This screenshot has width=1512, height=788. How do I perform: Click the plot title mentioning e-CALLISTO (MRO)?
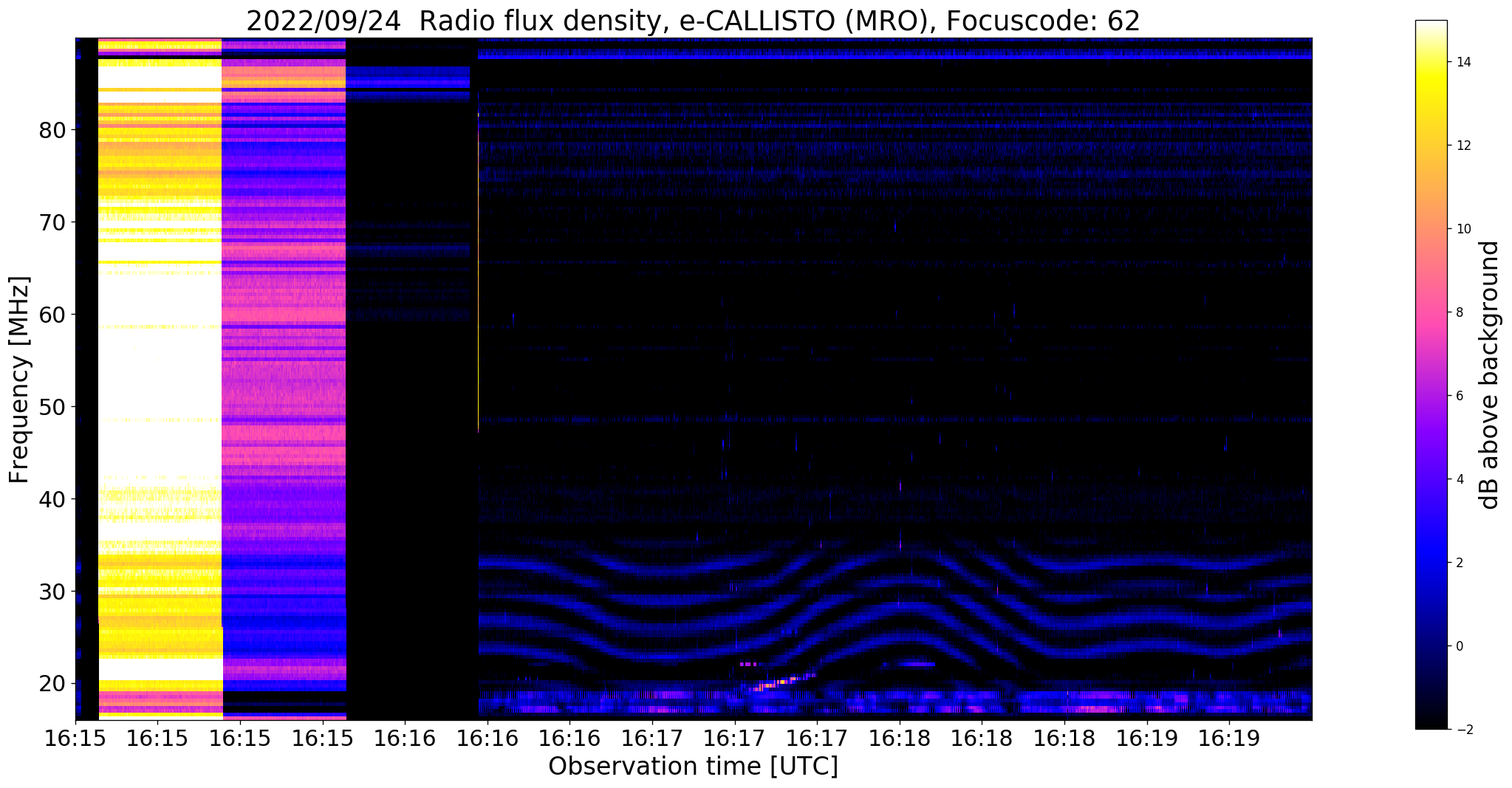click(693, 21)
